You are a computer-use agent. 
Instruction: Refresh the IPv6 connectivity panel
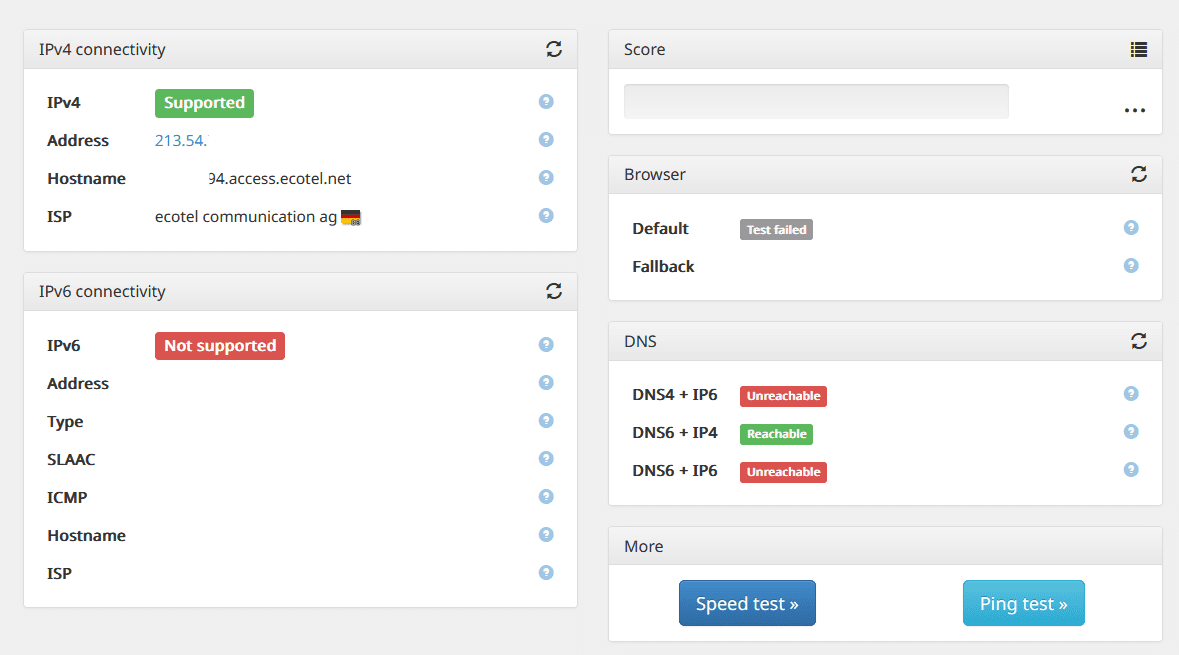click(x=553, y=291)
